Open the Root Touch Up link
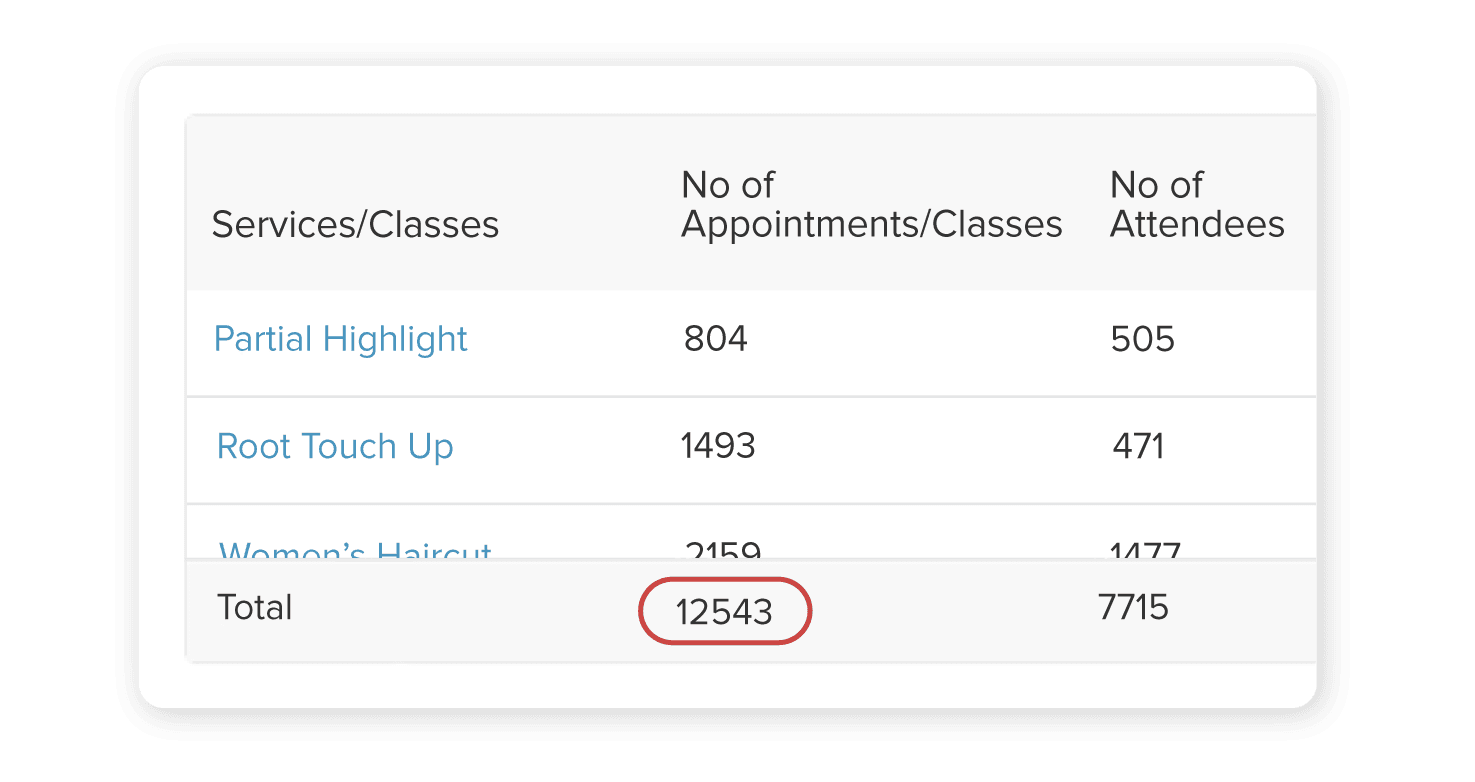Viewport: 1475px width, 782px height. click(x=335, y=446)
